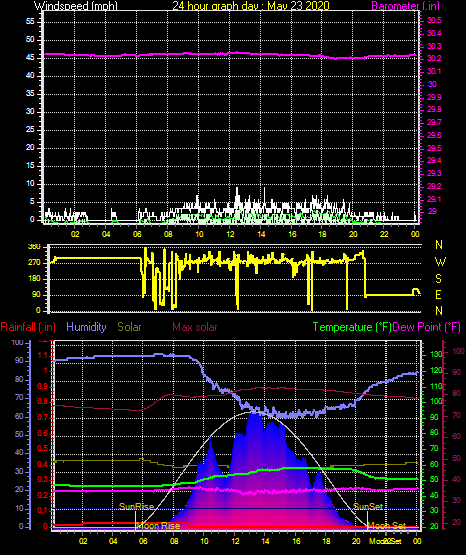This screenshot has width=466, height=555.
Task: Click the "SunSet" label
Action: (x=368, y=507)
